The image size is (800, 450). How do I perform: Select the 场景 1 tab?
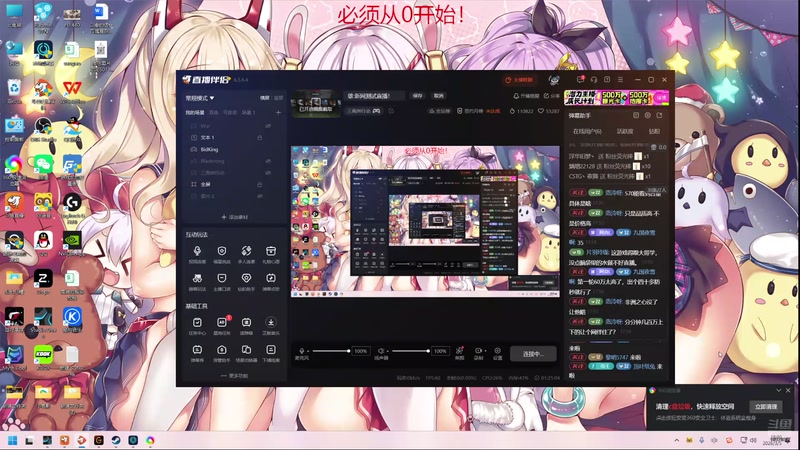tap(248, 112)
